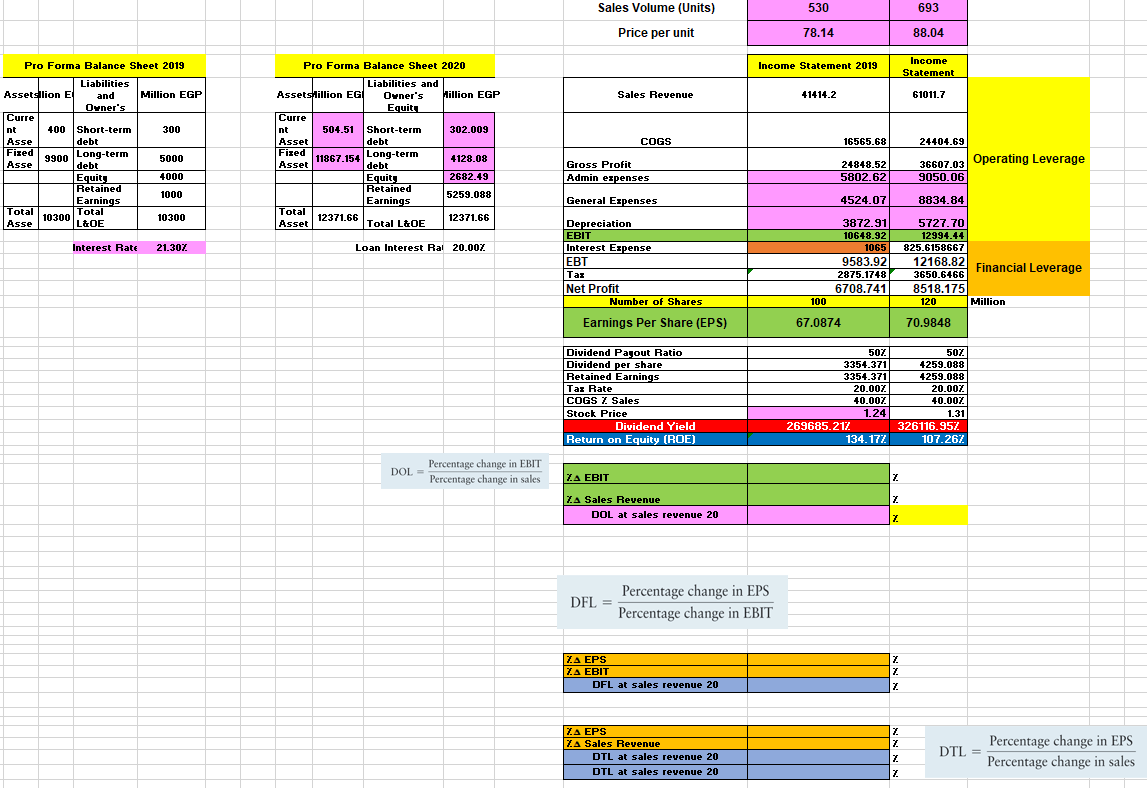Select the orange Interest Expense 1065 cell
Screen dimensions: 1147x788
coord(819,248)
